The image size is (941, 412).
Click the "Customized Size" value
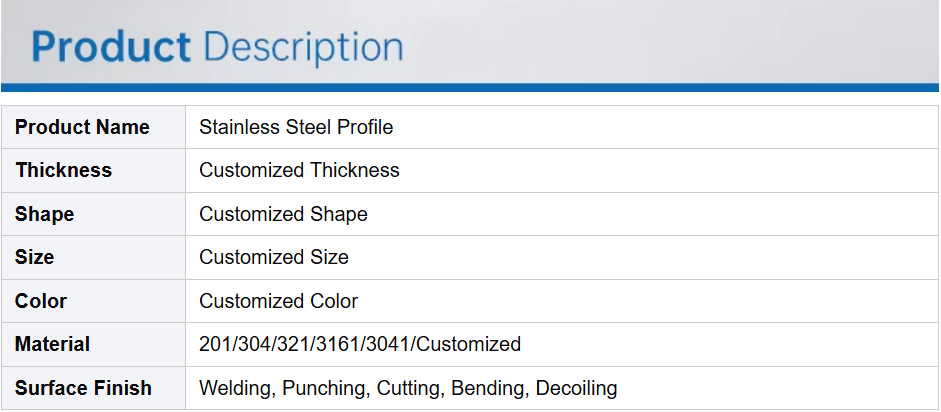(x=274, y=257)
